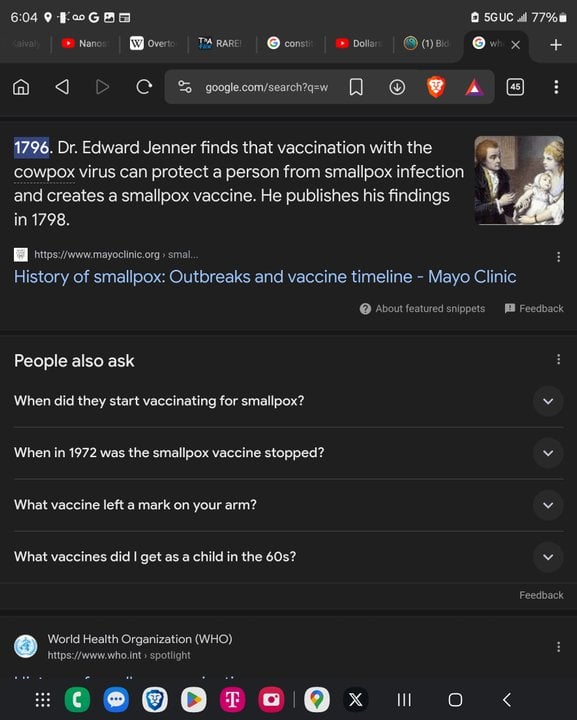Open the tab switcher showing 45 tabs
This screenshot has height=720, width=577.
click(x=515, y=87)
